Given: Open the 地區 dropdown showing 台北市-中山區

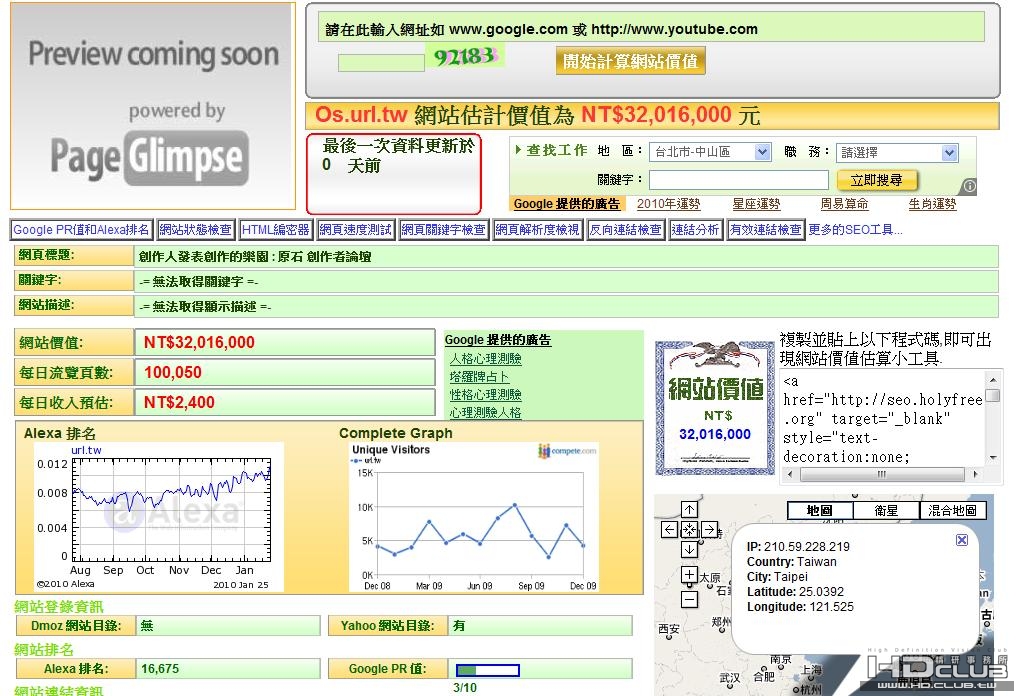Looking at the screenshot, I should coord(711,152).
